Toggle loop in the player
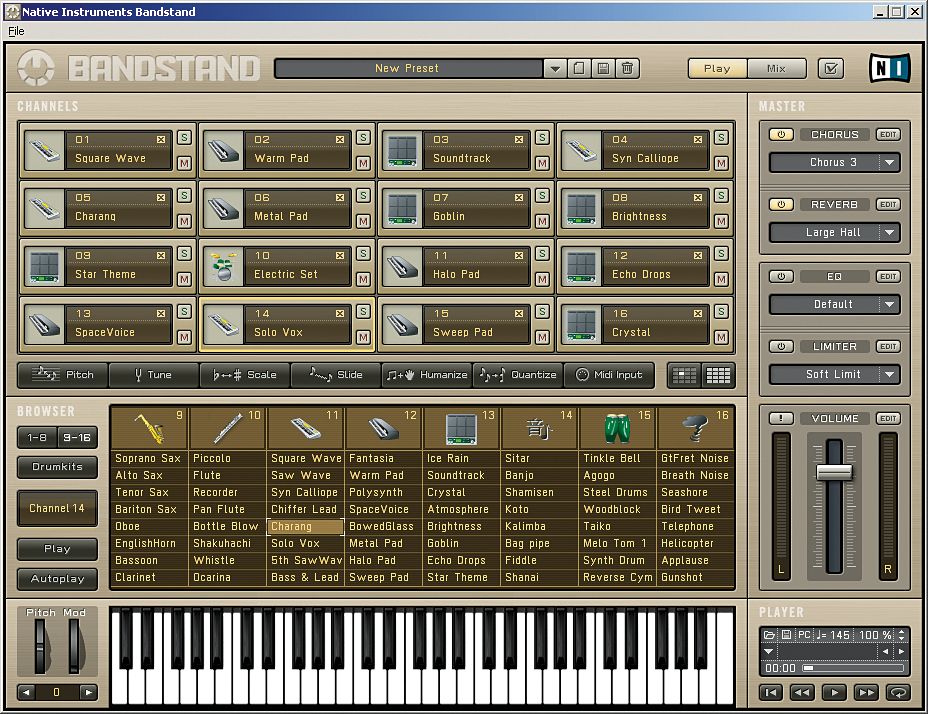This screenshot has height=714, width=928. (x=898, y=692)
